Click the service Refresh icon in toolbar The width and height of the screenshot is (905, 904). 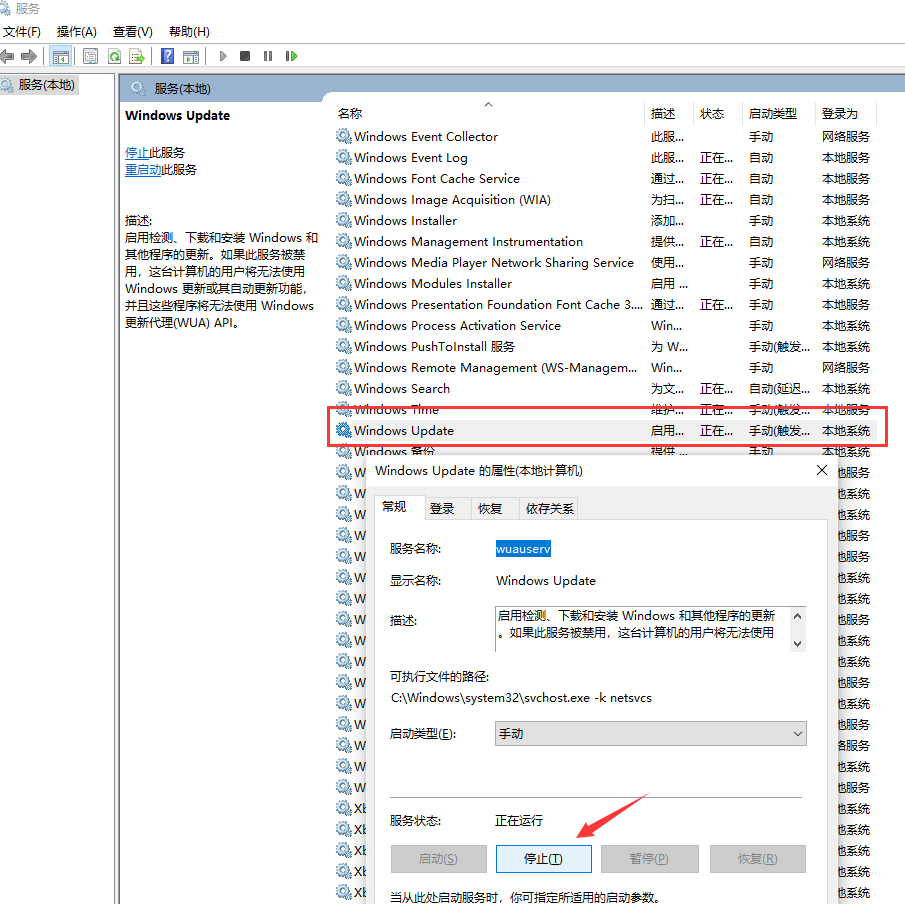click(113, 56)
